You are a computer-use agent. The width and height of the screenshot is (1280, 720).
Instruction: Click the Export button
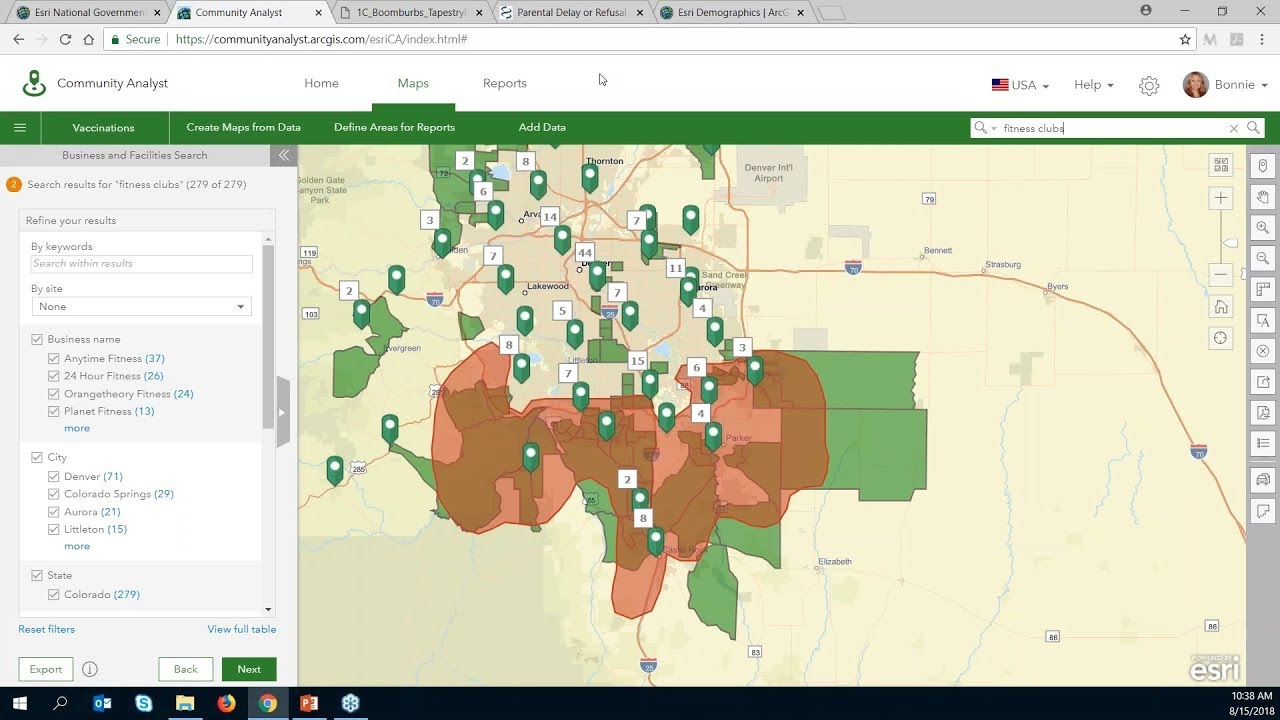(x=46, y=669)
